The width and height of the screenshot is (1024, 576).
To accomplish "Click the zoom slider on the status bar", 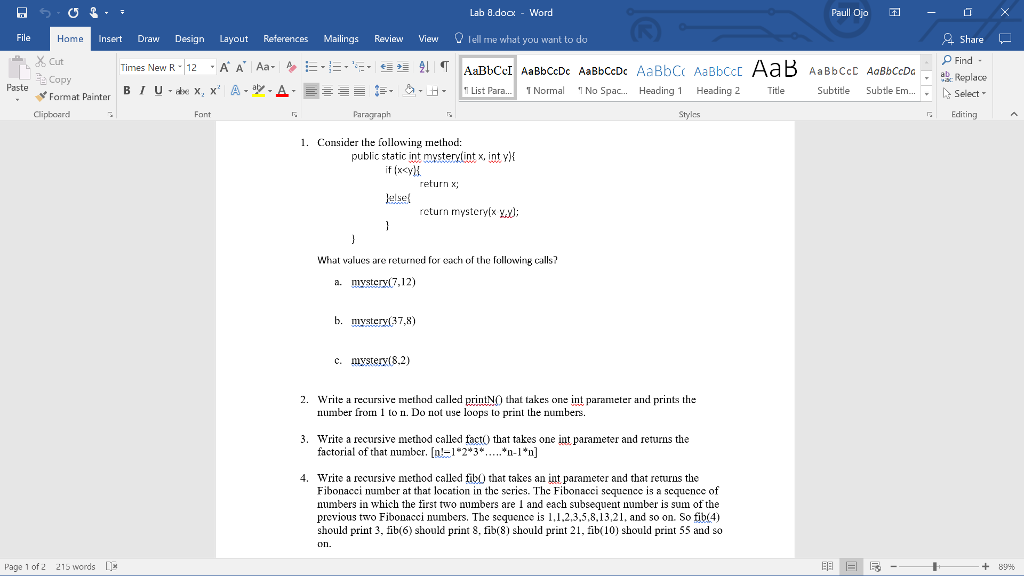I will coord(934,567).
